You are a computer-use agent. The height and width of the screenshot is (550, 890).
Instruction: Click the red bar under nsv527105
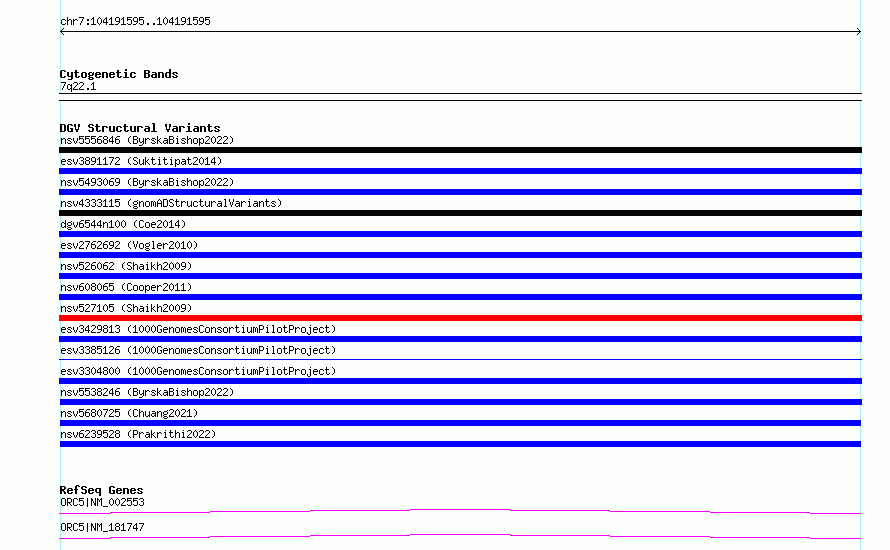460,318
